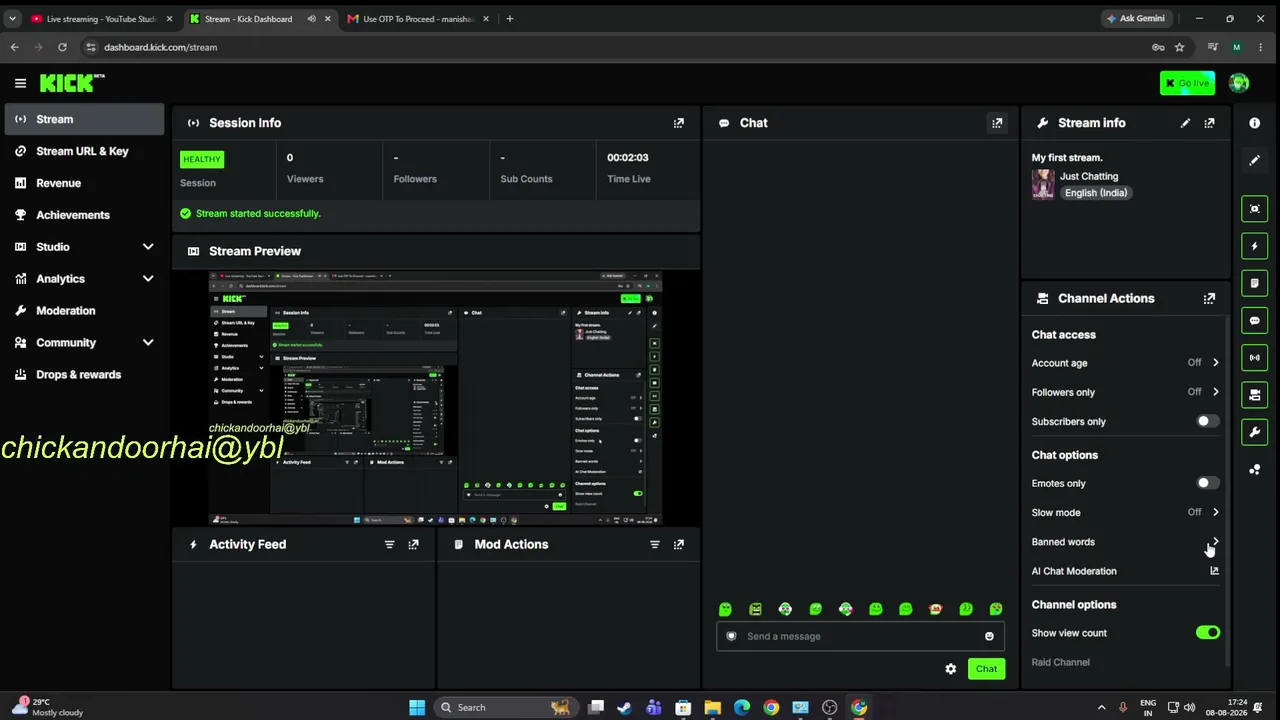Open the Achievements page
1280x720 pixels.
click(x=84, y=215)
